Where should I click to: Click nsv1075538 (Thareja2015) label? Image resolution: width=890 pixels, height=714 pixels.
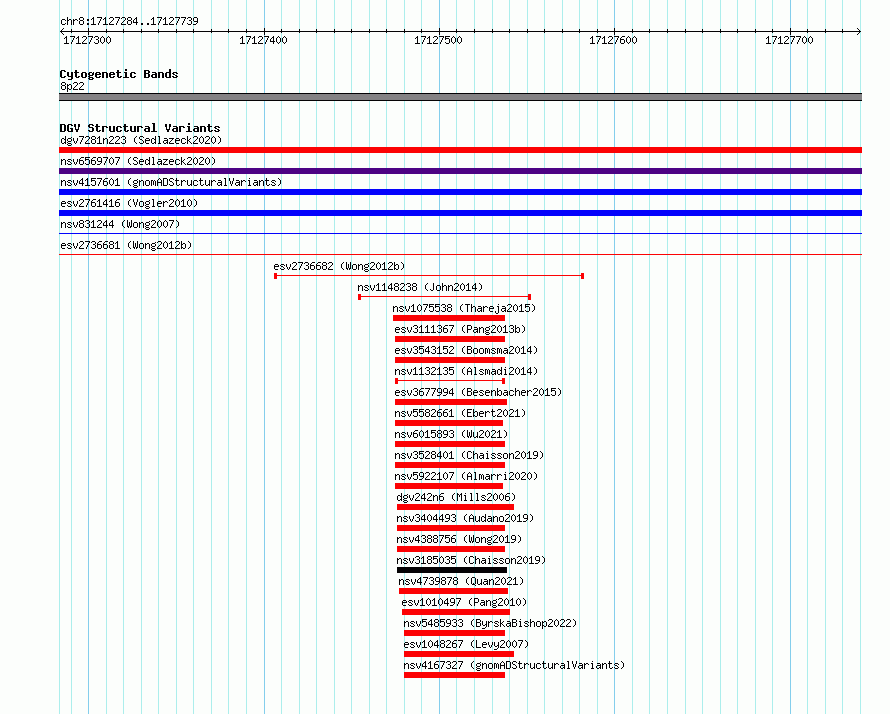(464, 308)
